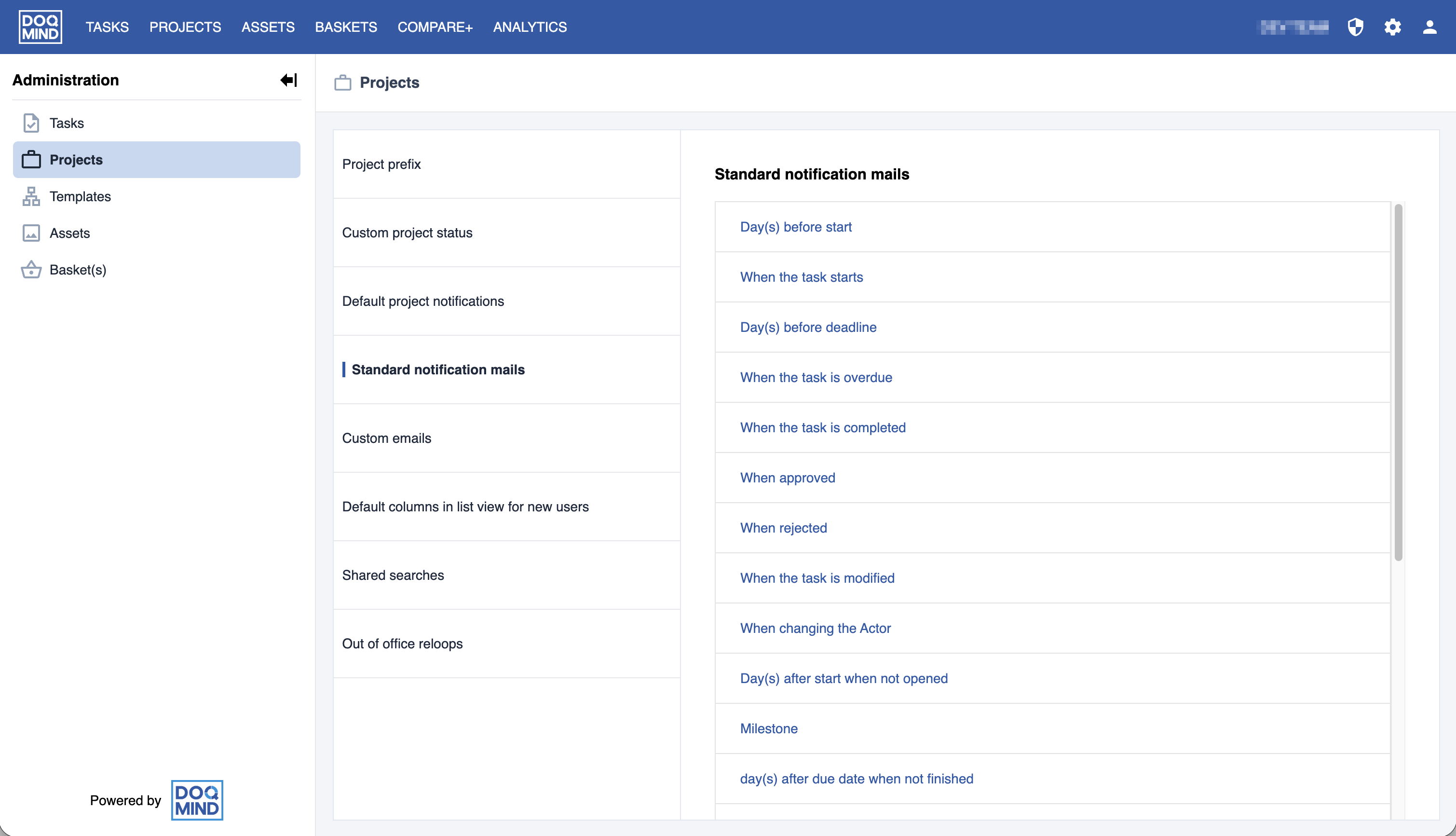Click the Basket(s) basket icon

[31, 270]
